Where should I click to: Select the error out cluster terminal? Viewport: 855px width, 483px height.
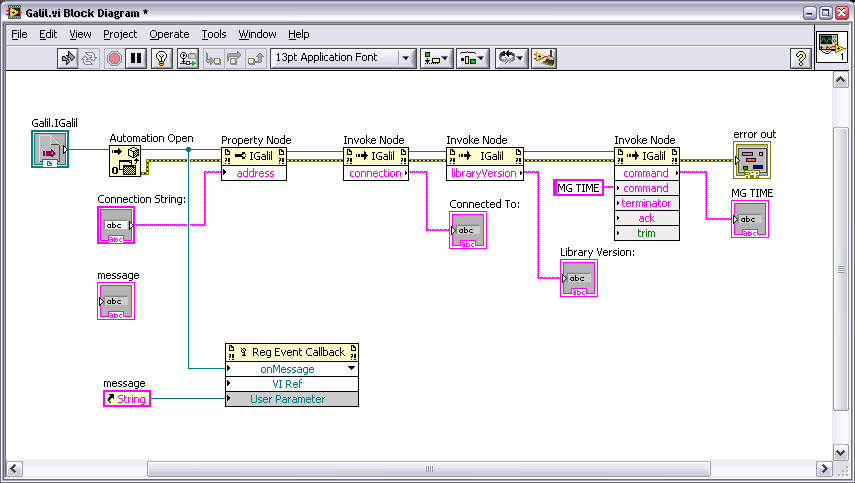point(752,160)
